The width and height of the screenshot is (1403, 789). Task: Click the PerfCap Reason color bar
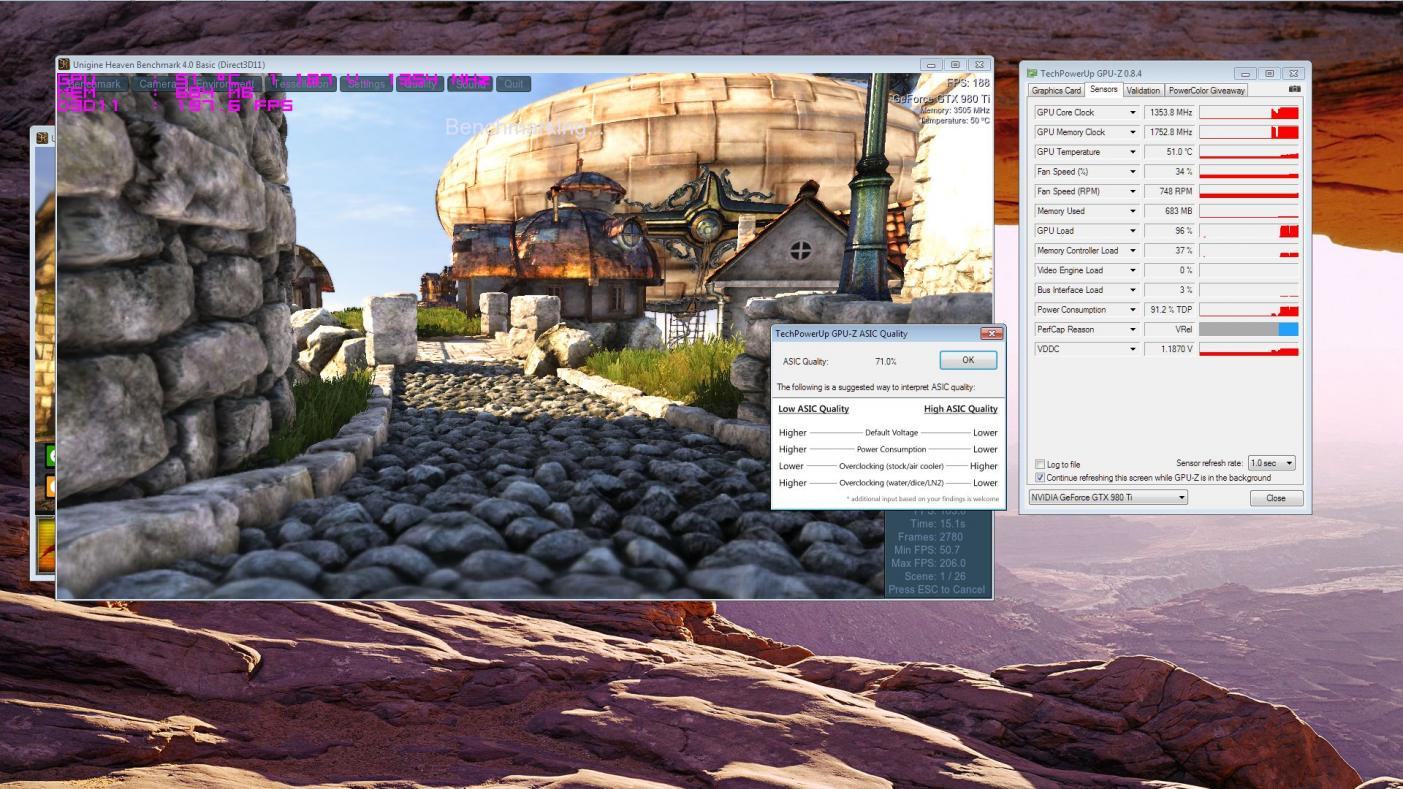(1249, 329)
